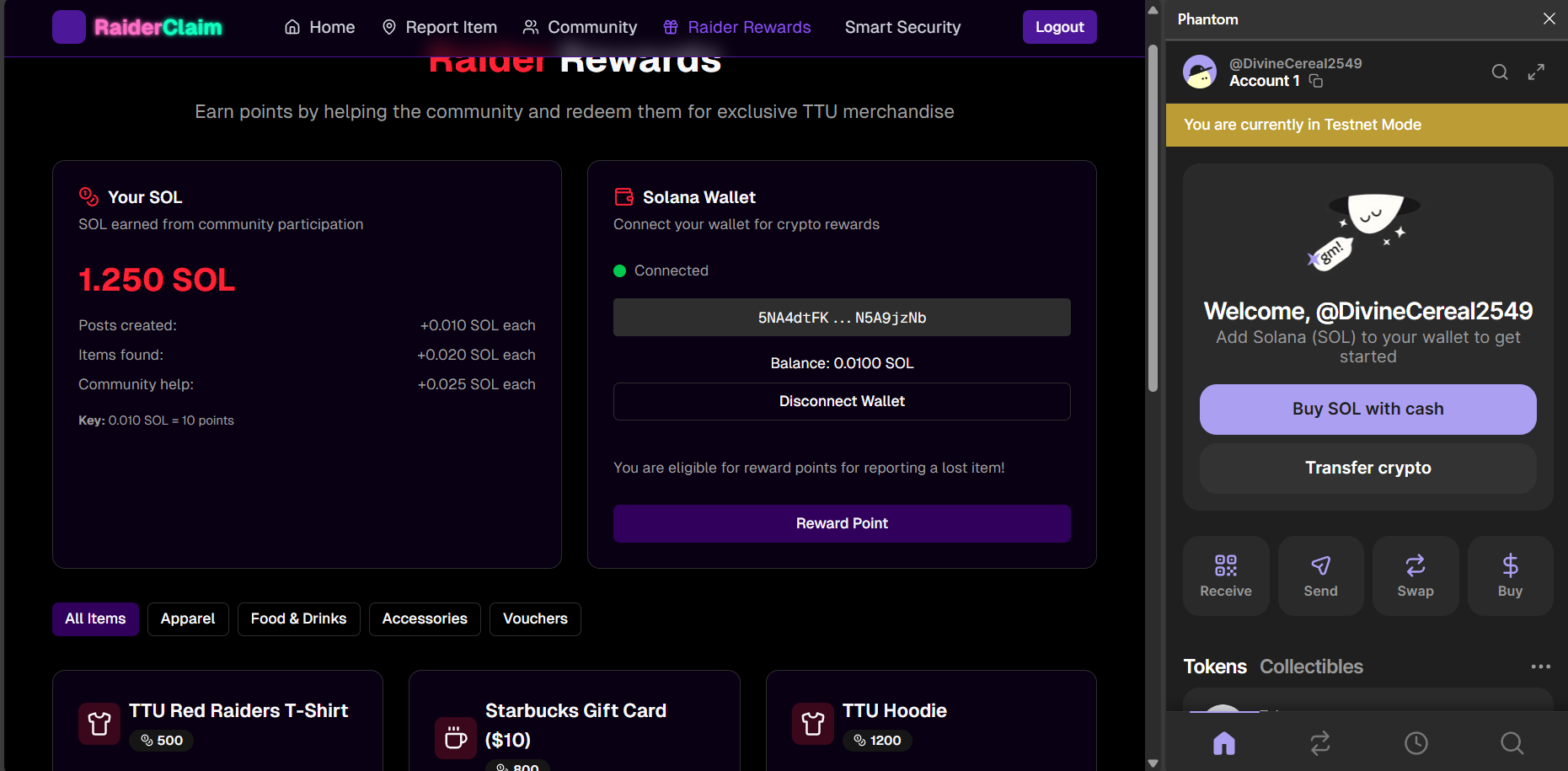
Task: Filter rewards by Food & Drinks
Action: [298, 619]
